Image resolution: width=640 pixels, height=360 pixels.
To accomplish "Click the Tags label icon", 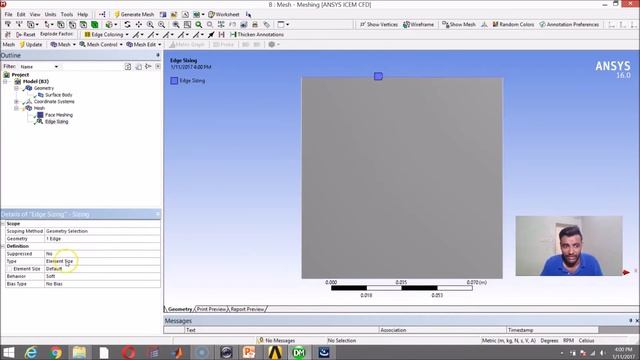I will 266,24.
